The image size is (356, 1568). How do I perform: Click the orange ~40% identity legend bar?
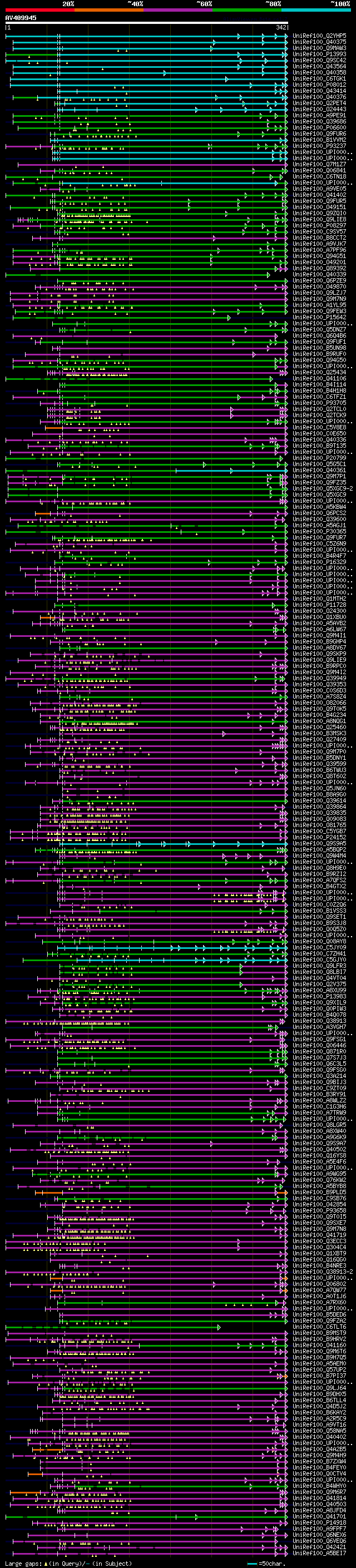109,10
